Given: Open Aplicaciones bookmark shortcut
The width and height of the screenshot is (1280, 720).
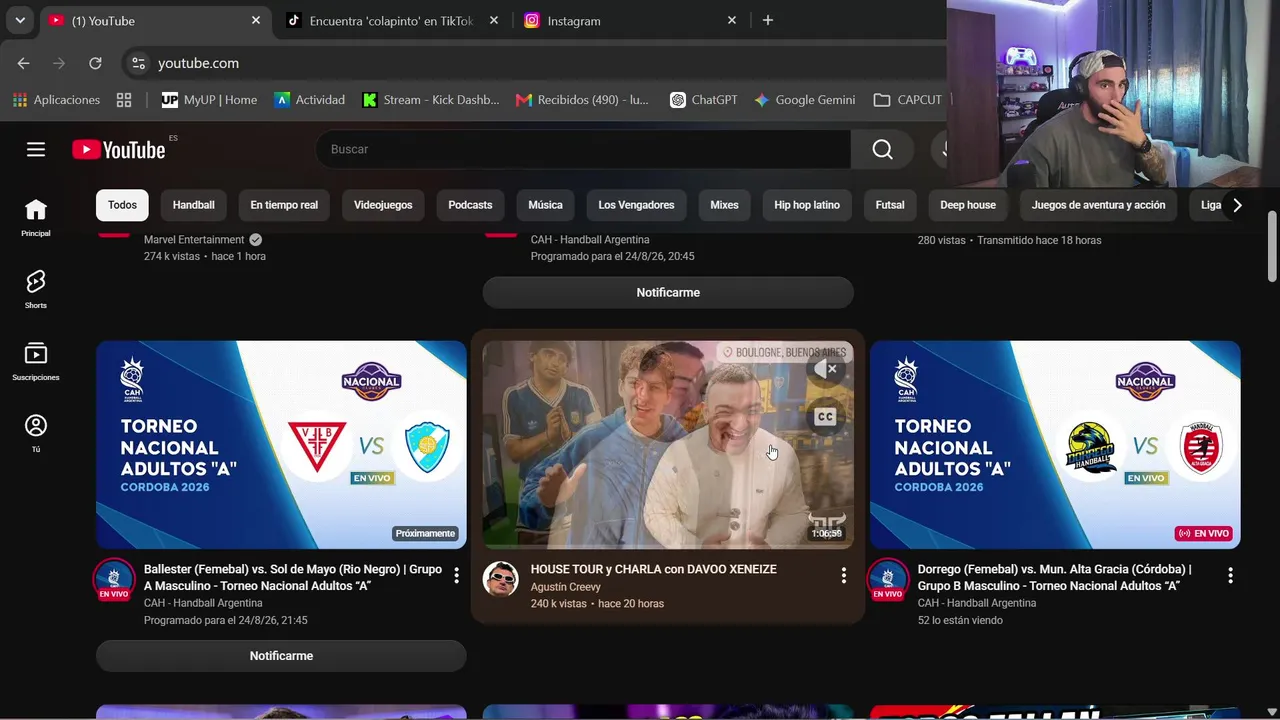Looking at the screenshot, I should click(56, 100).
